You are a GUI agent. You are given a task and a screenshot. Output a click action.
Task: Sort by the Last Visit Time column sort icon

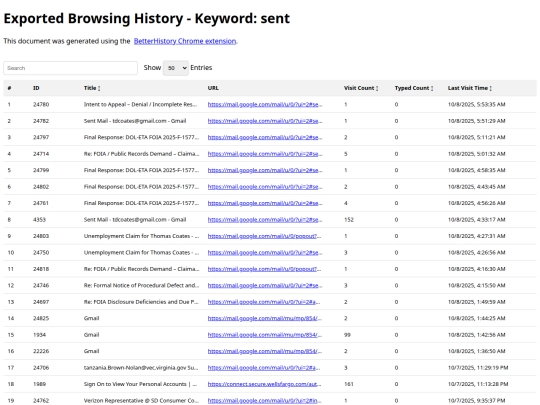[490, 88]
